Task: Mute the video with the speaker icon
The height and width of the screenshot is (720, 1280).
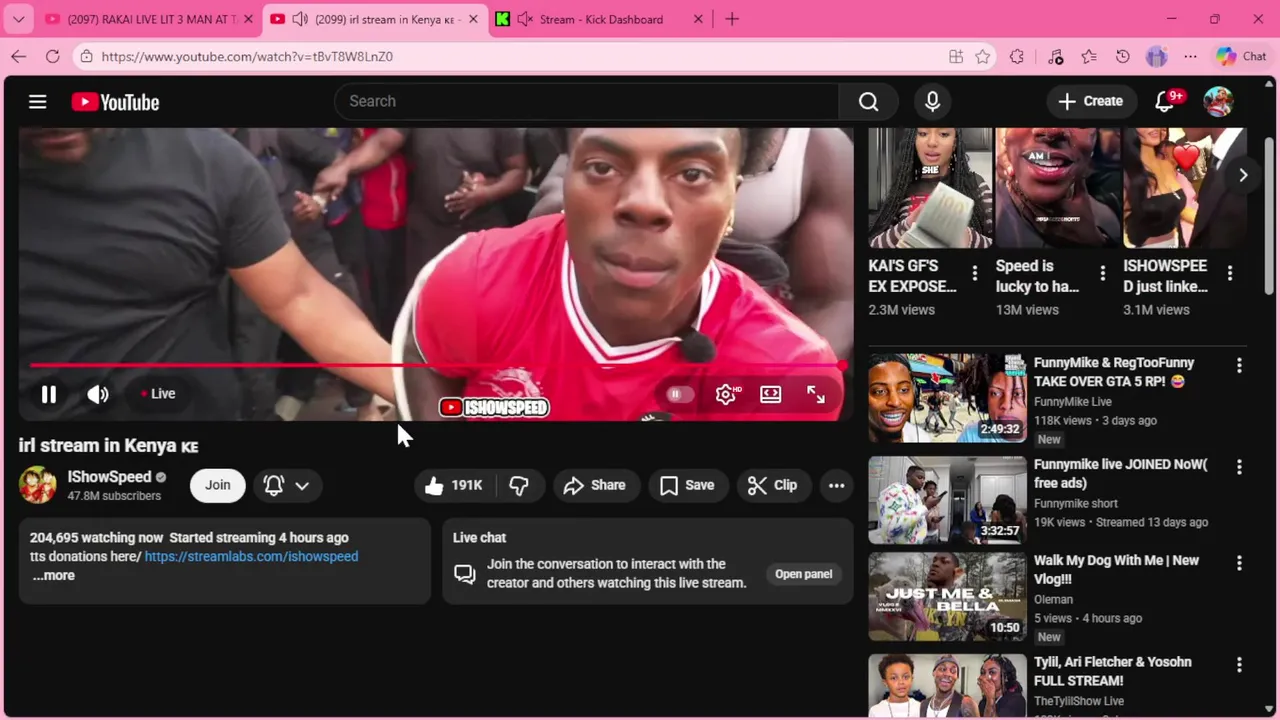Action: 97,394
